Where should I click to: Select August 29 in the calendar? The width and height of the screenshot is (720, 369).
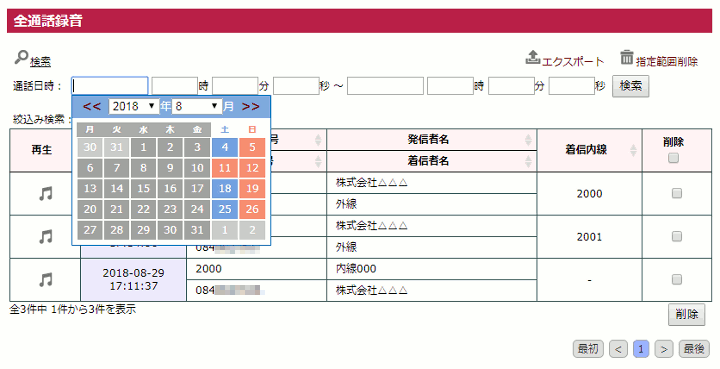144,230
